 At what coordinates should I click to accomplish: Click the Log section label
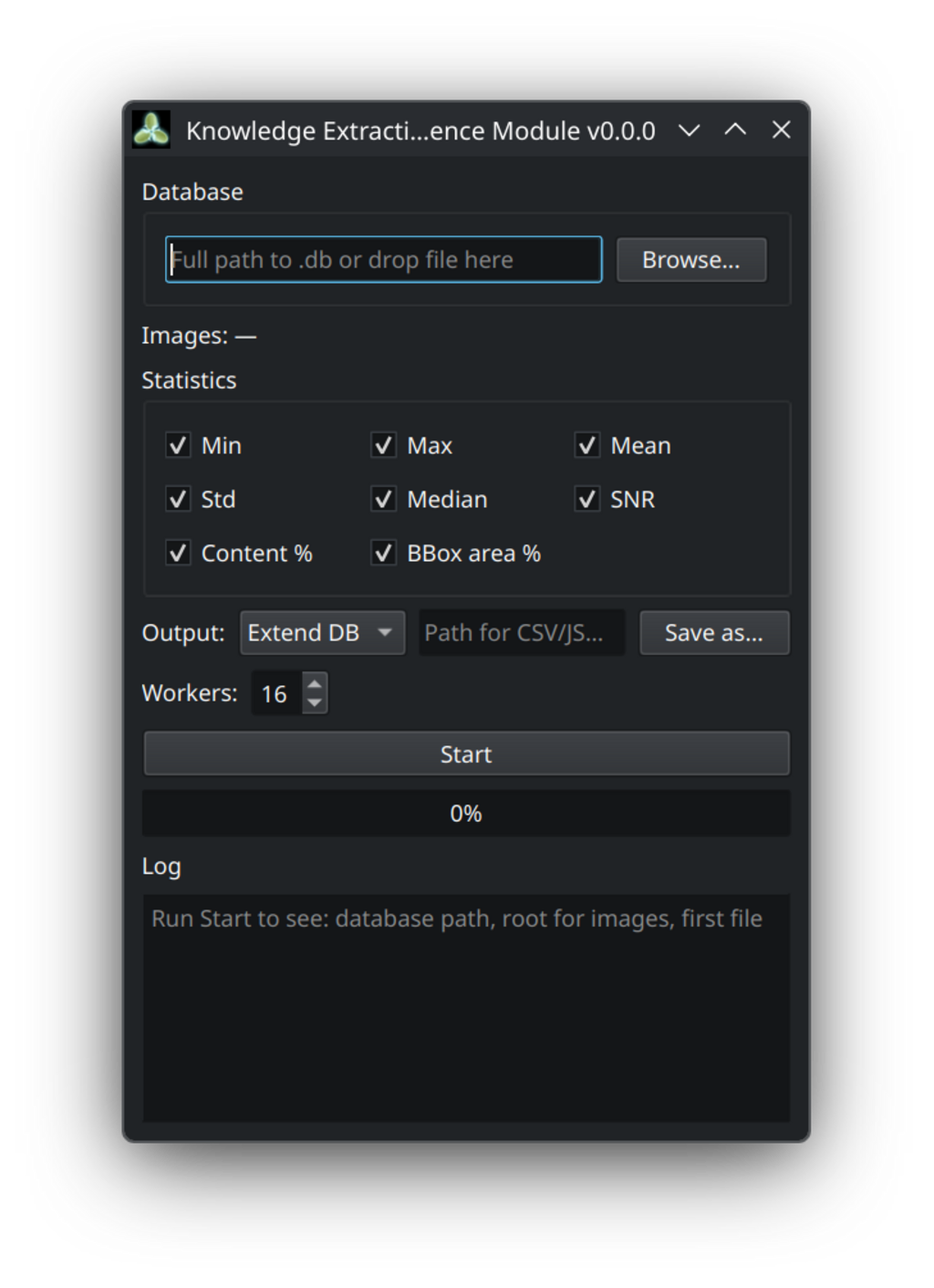coord(161,867)
